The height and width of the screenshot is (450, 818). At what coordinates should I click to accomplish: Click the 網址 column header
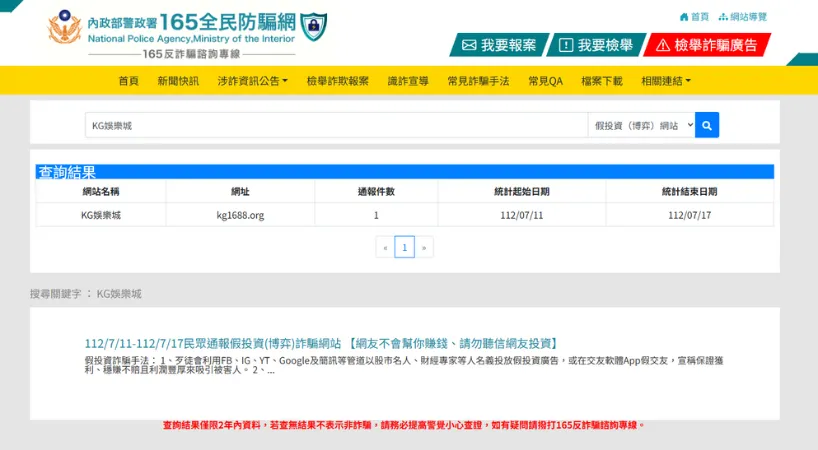[x=240, y=191]
